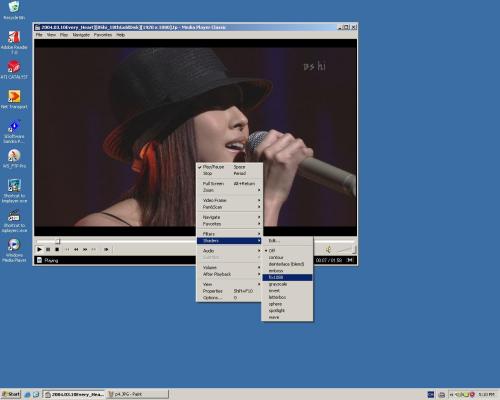500x400 pixels.
Task: Click the Playing status text
Action: click(x=51, y=260)
